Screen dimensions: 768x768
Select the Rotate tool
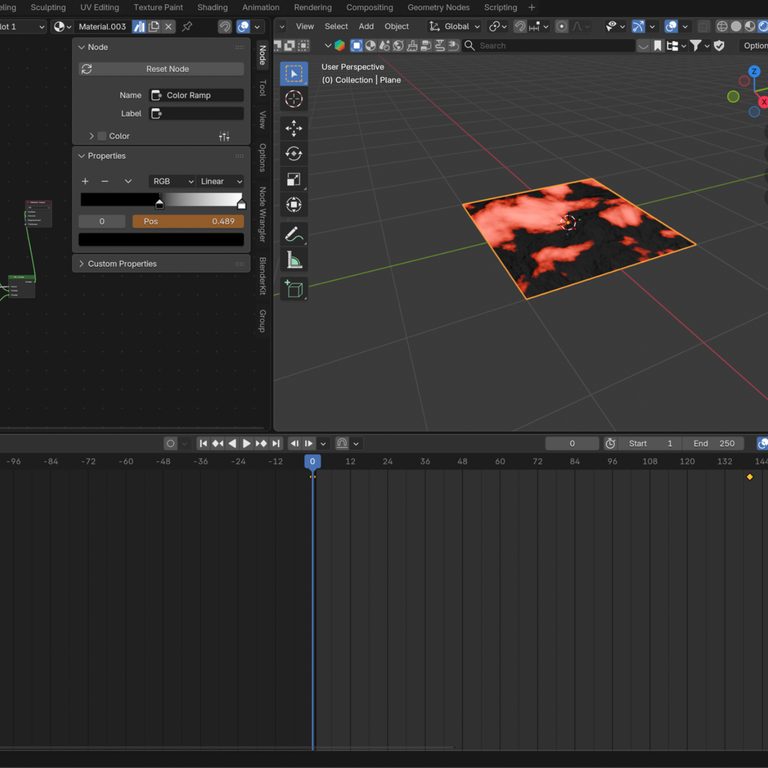(x=293, y=154)
